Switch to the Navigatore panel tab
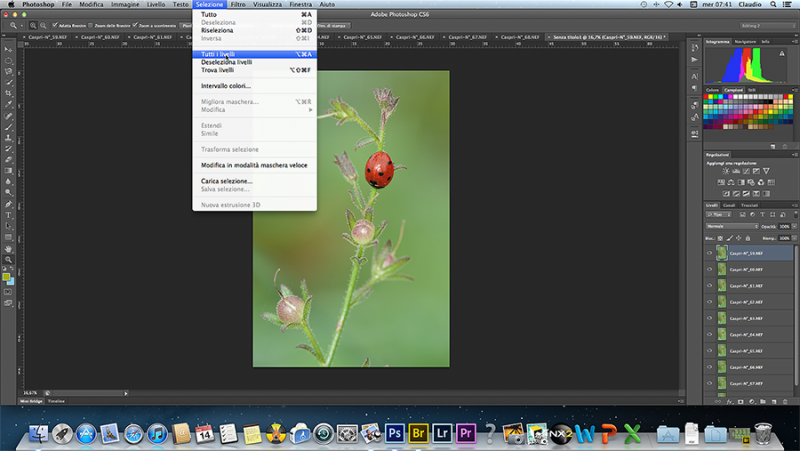This screenshot has width=800, height=451. coord(745,41)
